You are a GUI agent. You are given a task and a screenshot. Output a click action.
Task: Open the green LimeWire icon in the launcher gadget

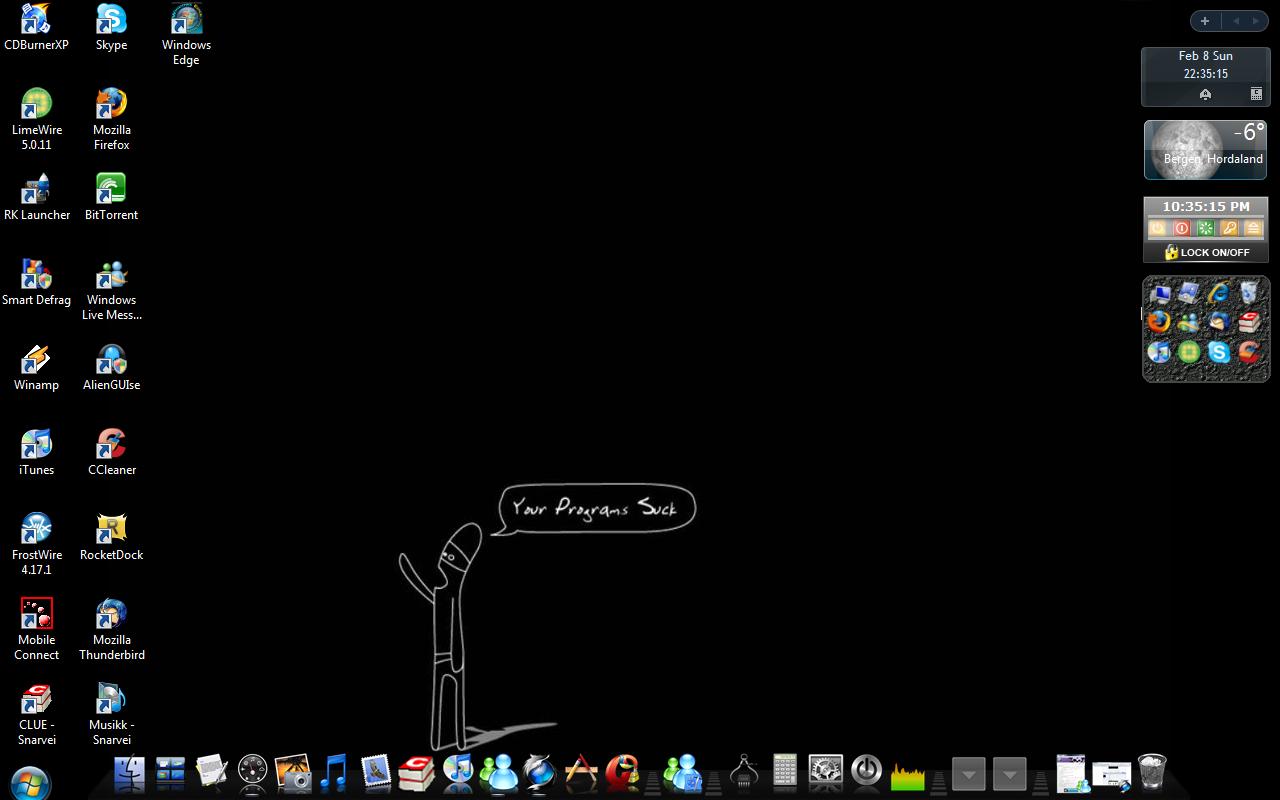click(1189, 352)
